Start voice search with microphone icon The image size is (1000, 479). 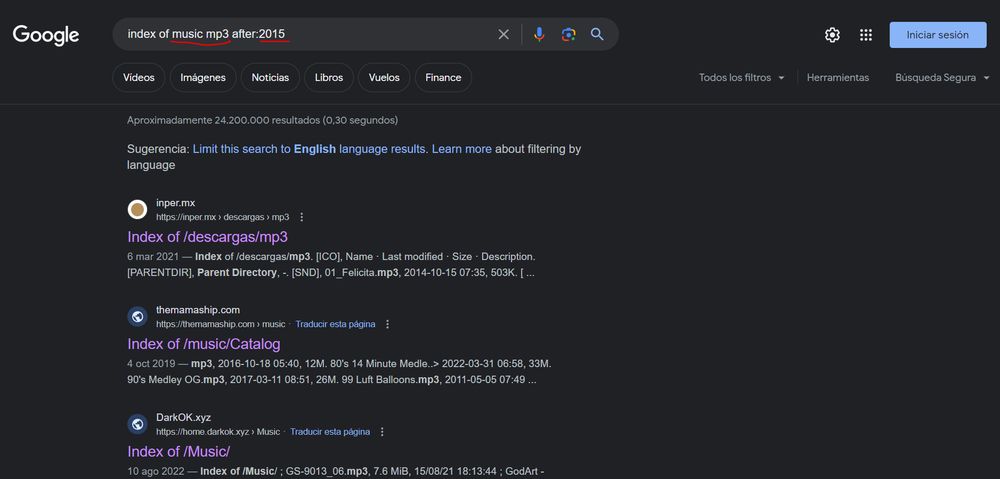540,34
